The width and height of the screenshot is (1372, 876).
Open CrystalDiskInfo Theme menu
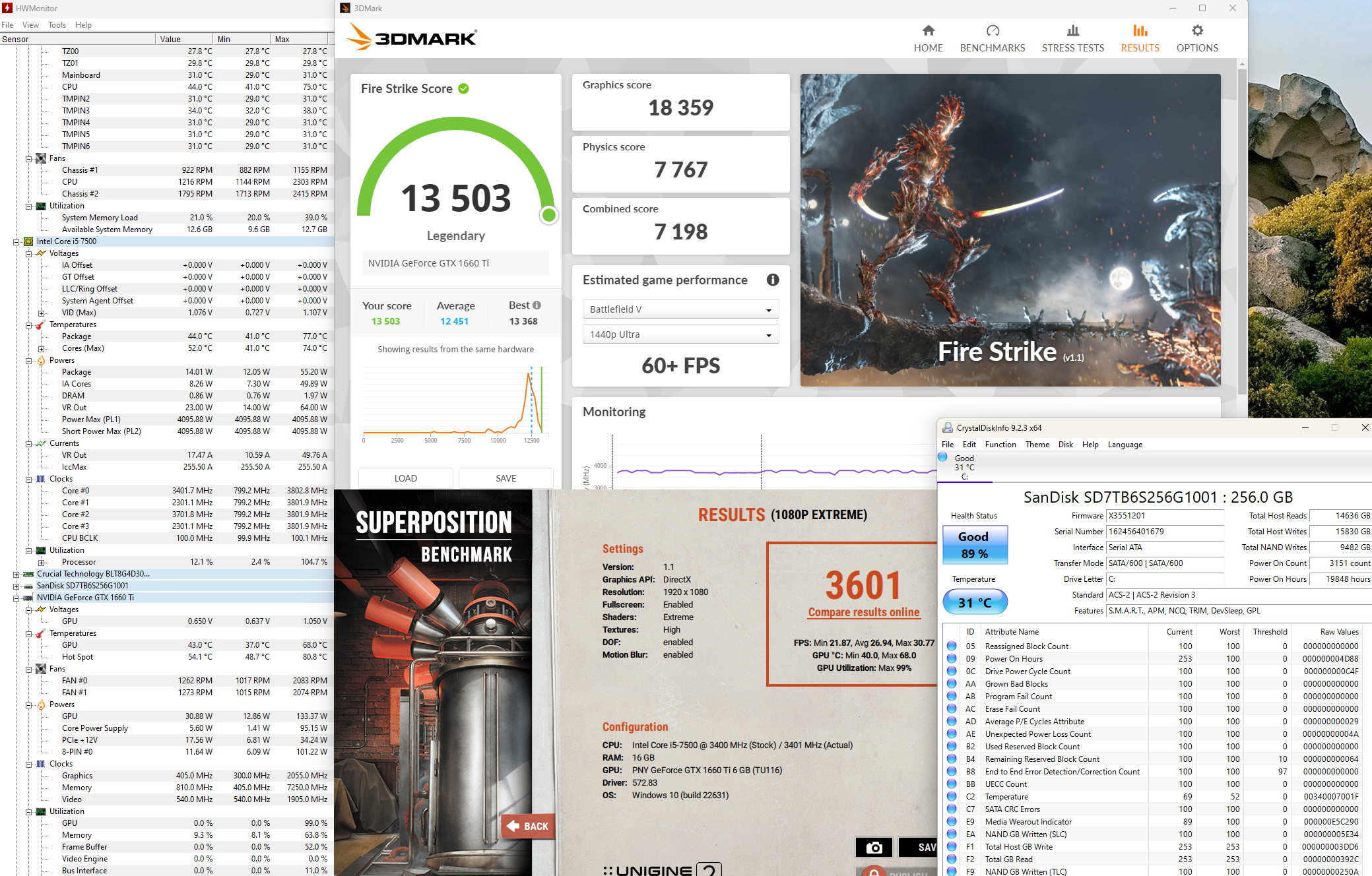(x=1037, y=445)
